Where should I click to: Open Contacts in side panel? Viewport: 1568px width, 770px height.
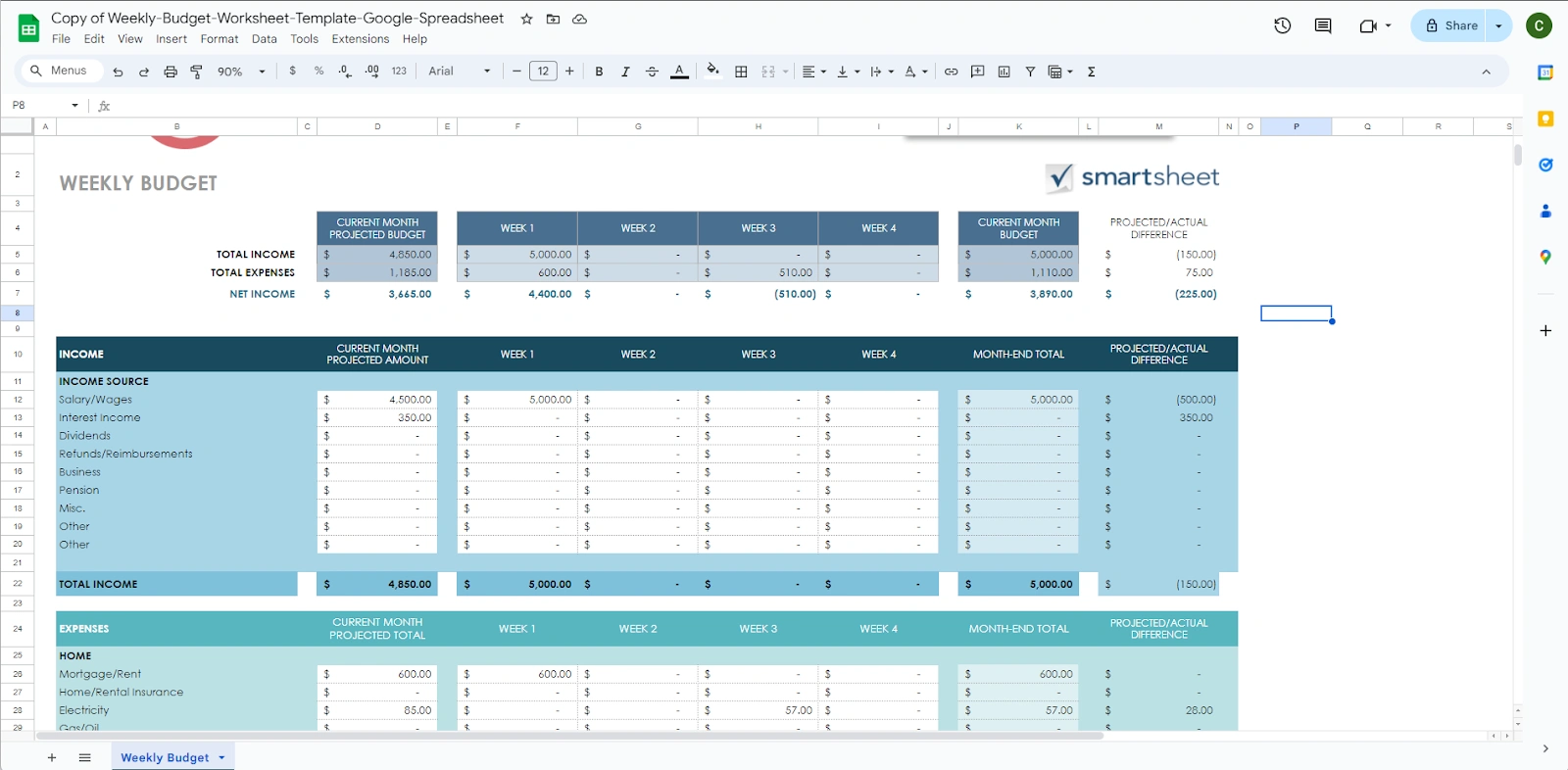1545,211
